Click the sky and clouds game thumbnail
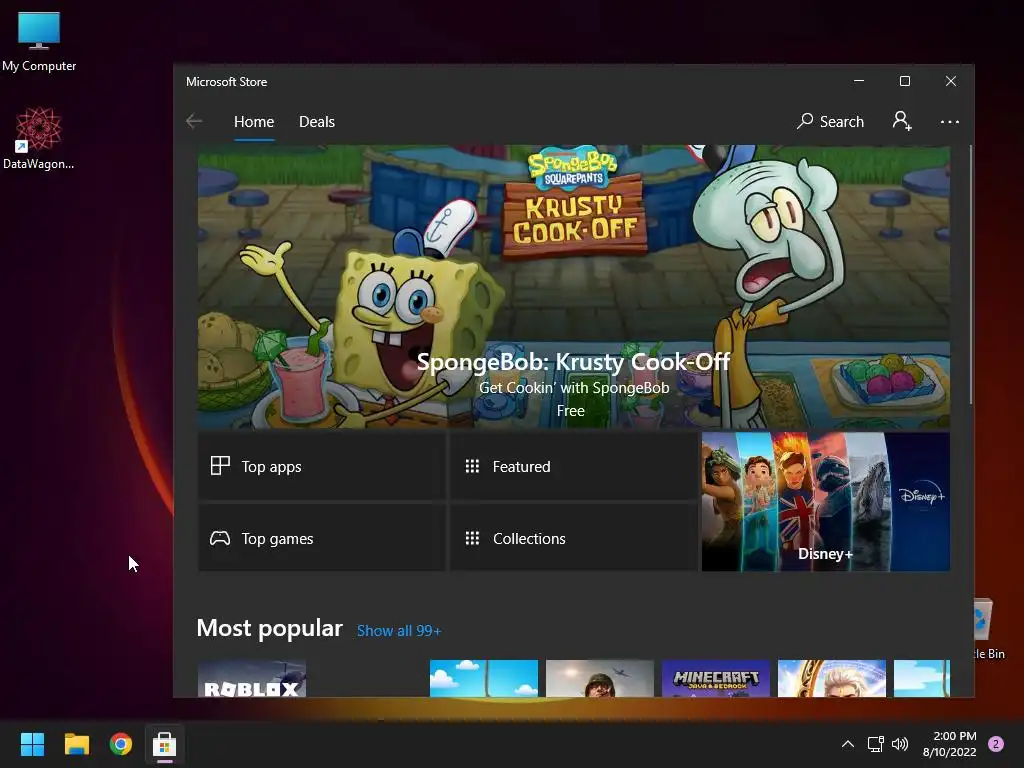The height and width of the screenshot is (768, 1024). pyautogui.click(x=484, y=679)
